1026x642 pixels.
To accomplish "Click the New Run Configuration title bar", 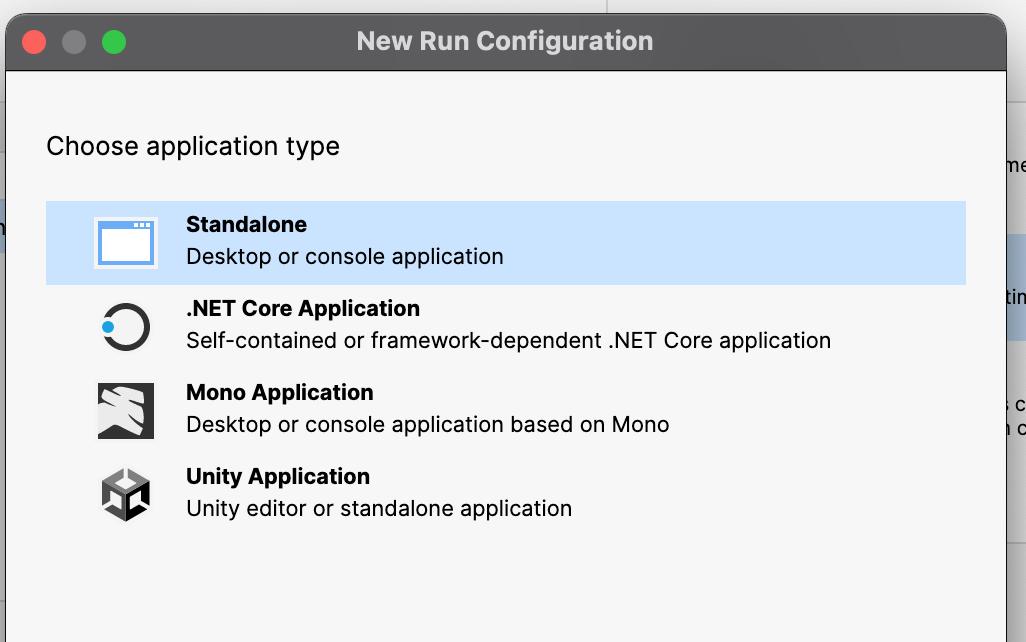I will click(x=505, y=41).
